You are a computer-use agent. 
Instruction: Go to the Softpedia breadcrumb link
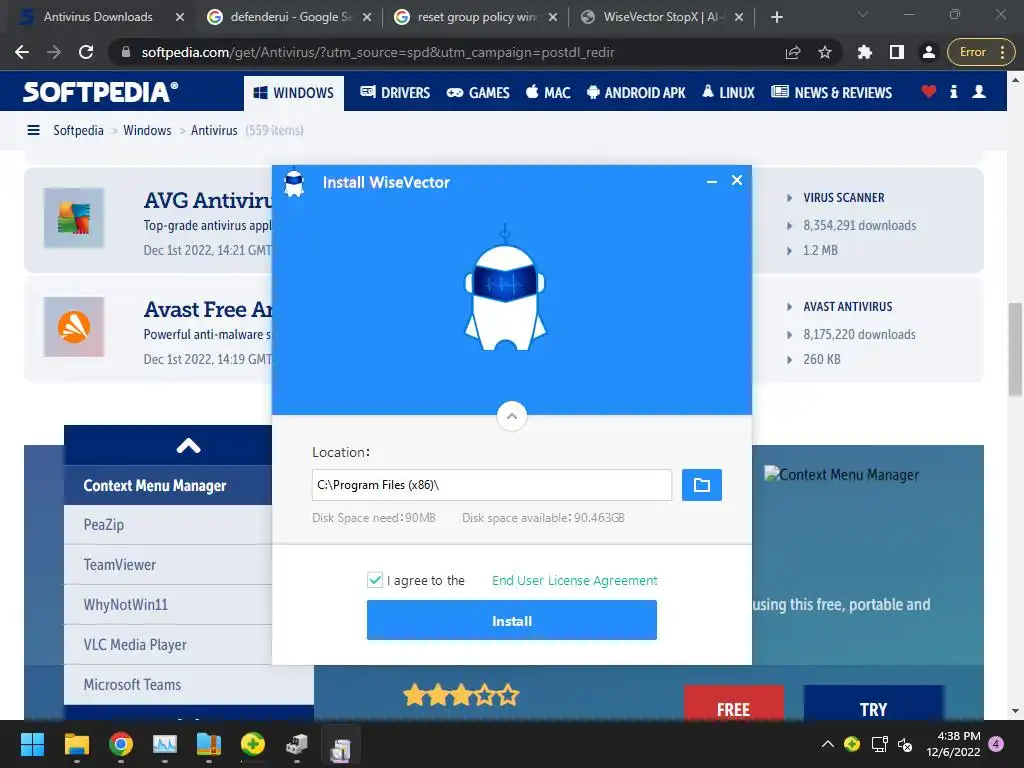(x=78, y=131)
